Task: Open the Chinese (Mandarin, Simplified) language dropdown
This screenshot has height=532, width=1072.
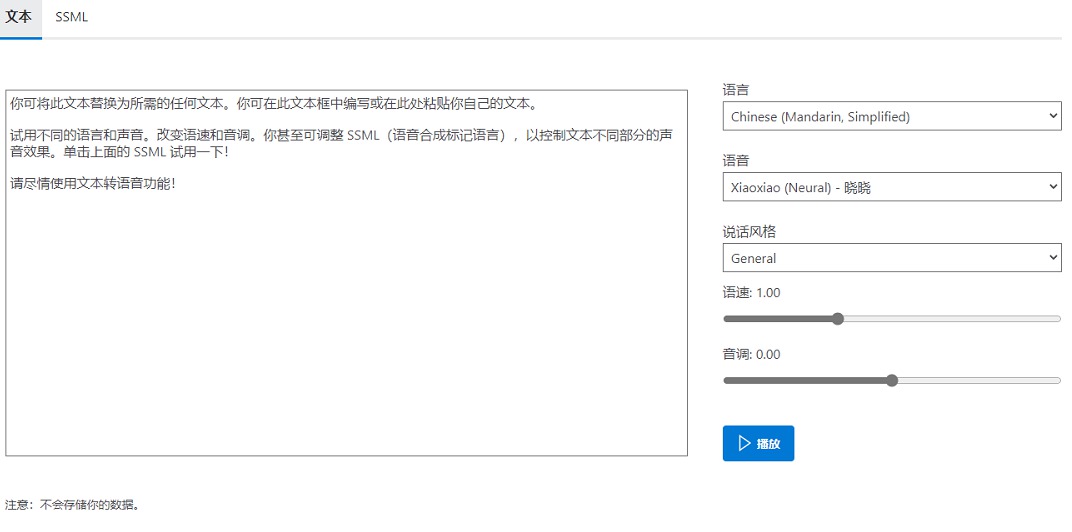Action: (x=880, y=117)
